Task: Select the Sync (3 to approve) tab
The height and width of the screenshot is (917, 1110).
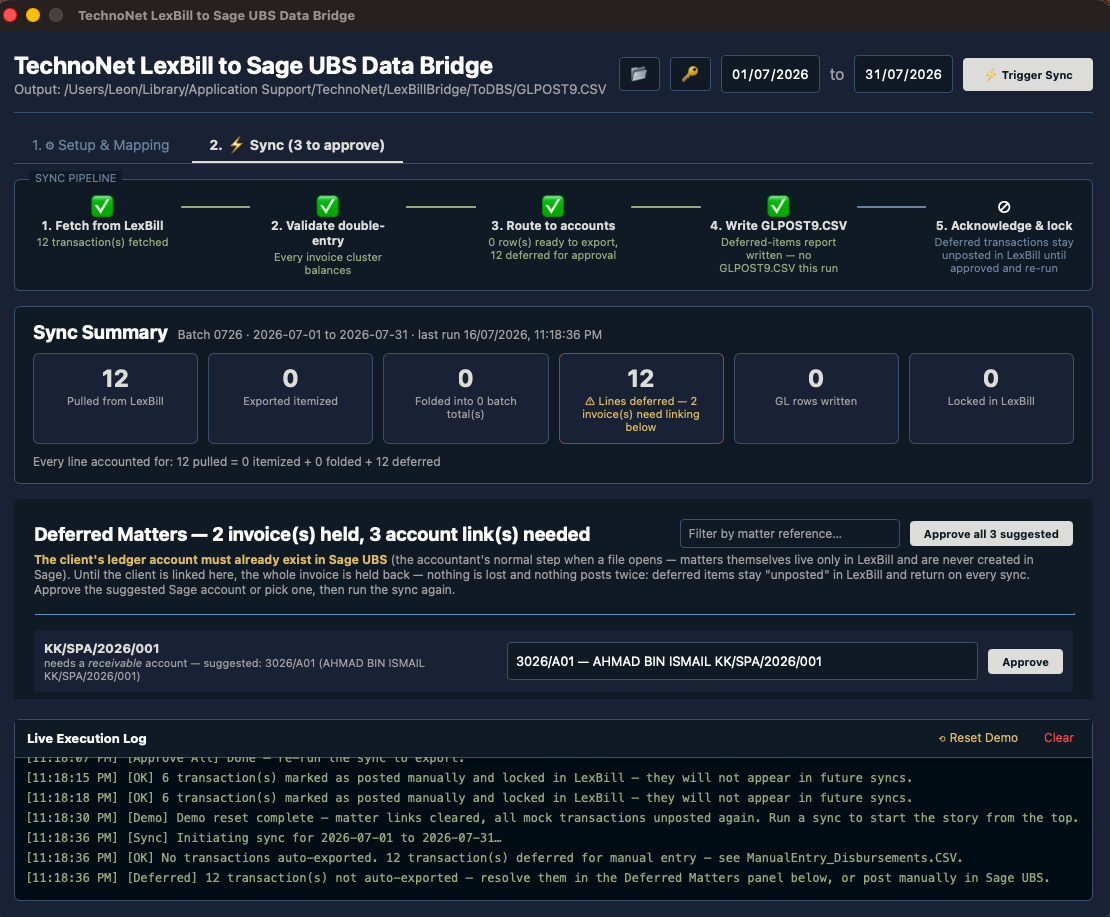Action: tap(297, 145)
